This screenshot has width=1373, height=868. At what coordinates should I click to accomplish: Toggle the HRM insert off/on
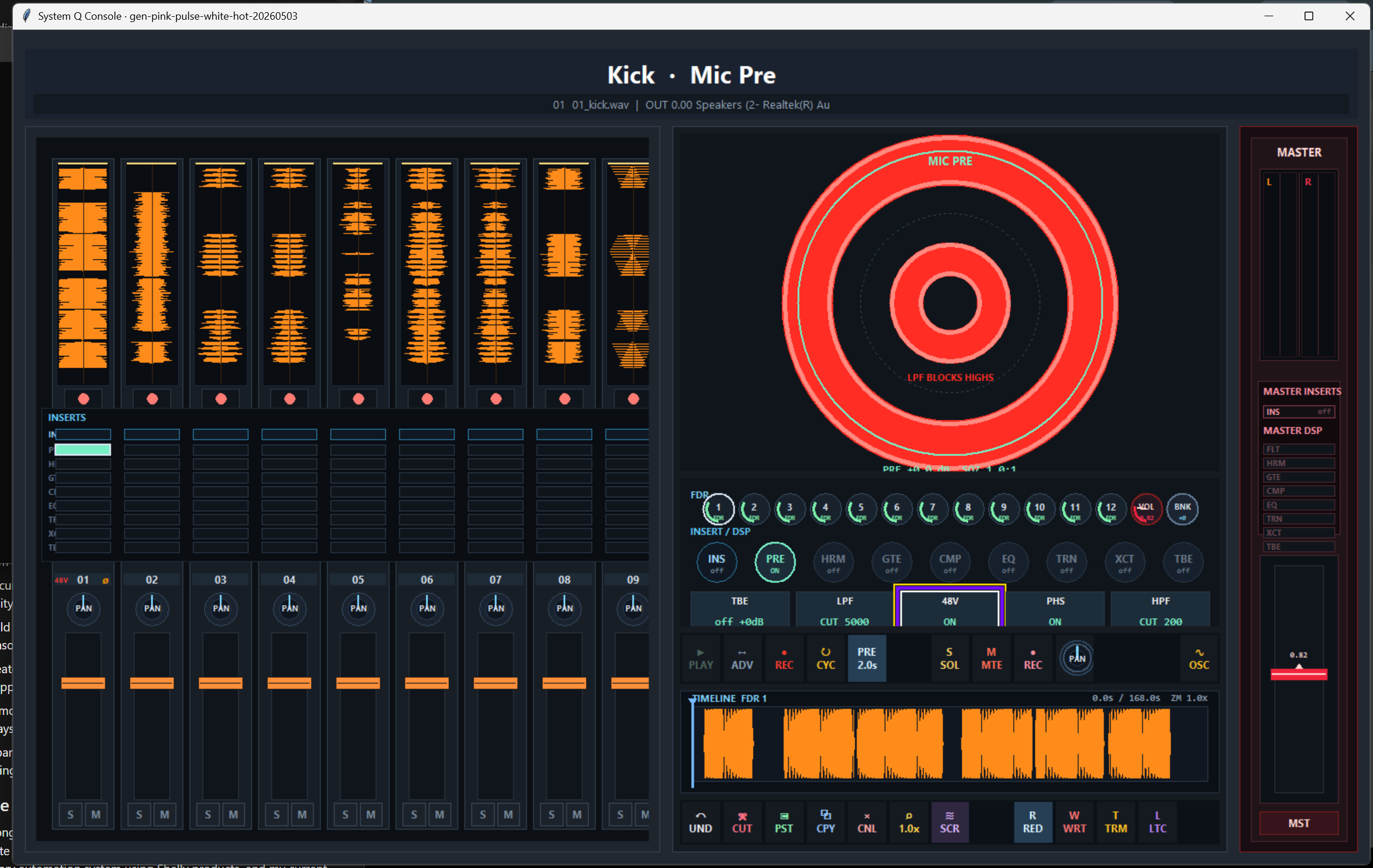click(x=833, y=562)
